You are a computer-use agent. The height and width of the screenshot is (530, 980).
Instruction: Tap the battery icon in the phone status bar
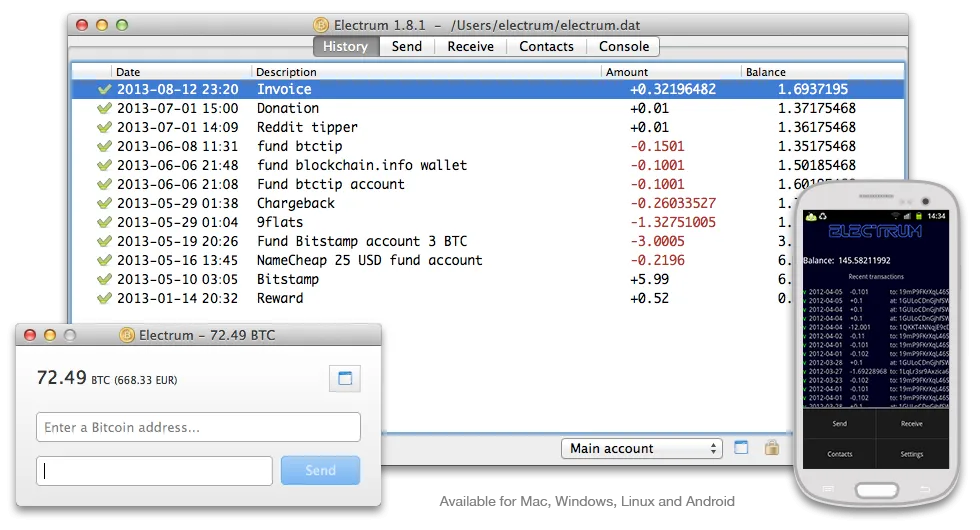919,216
